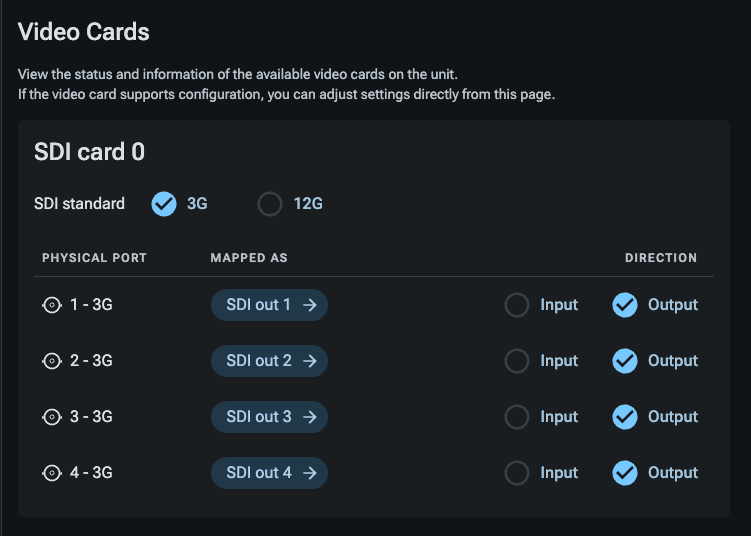Click the port icon beside 4 - 3G

pos(52,473)
